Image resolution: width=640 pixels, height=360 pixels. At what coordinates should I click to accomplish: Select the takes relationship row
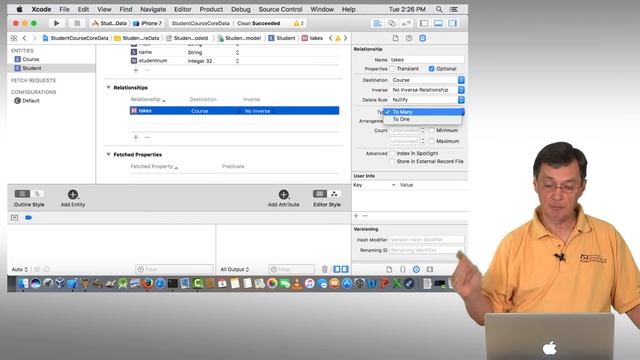coord(234,111)
